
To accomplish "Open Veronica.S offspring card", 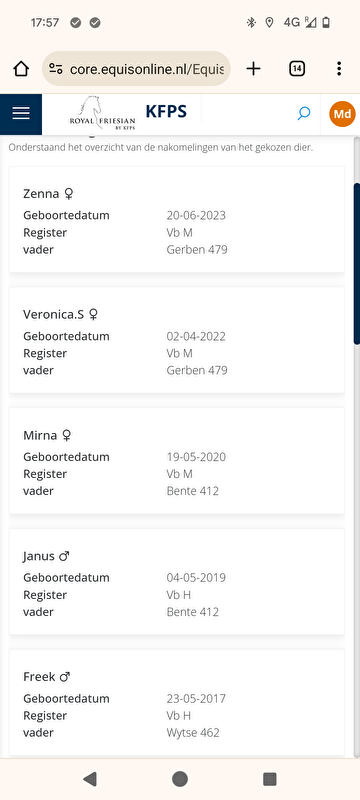I will (x=176, y=340).
